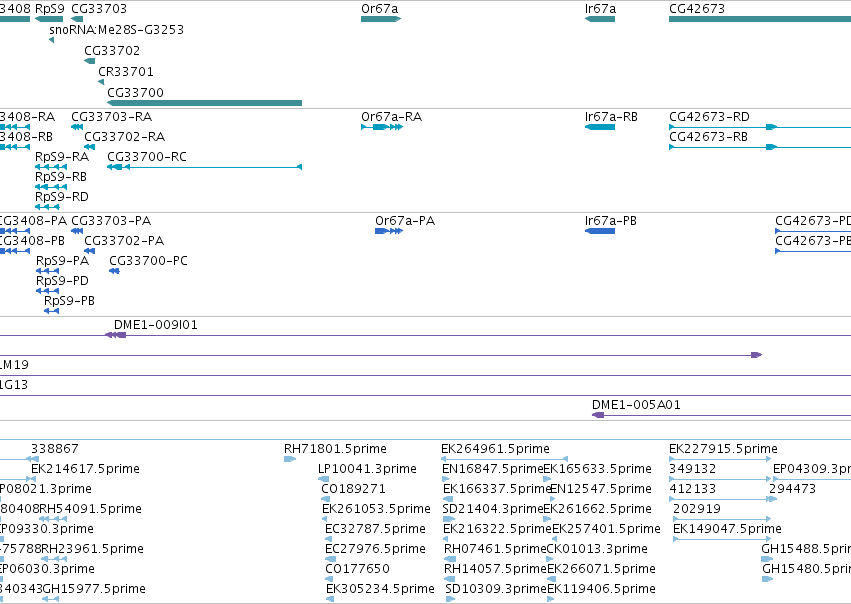The width and height of the screenshot is (851, 604).
Task: Select the purple DME1-005A01 arrow glyph
Action: point(598,415)
